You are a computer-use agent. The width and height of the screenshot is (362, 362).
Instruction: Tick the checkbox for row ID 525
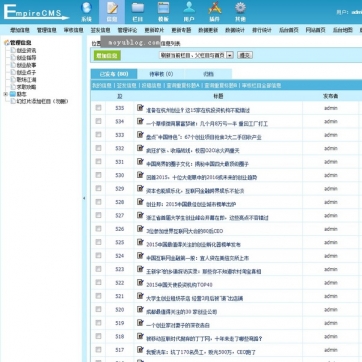[98, 242]
